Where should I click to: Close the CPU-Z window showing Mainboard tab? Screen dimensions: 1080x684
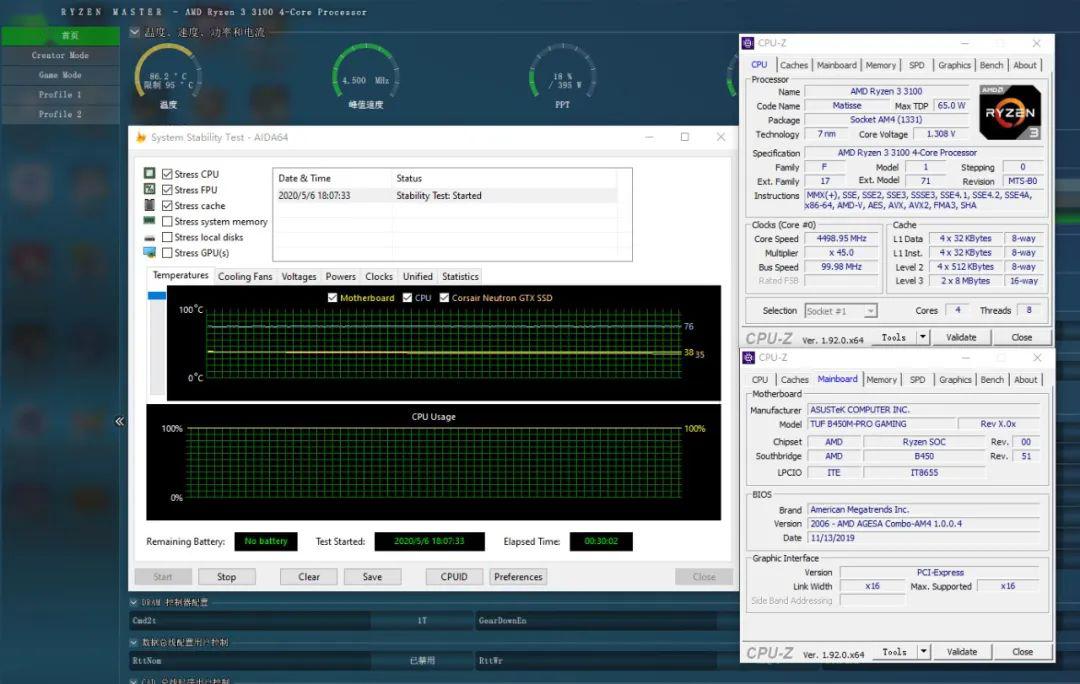point(1037,357)
